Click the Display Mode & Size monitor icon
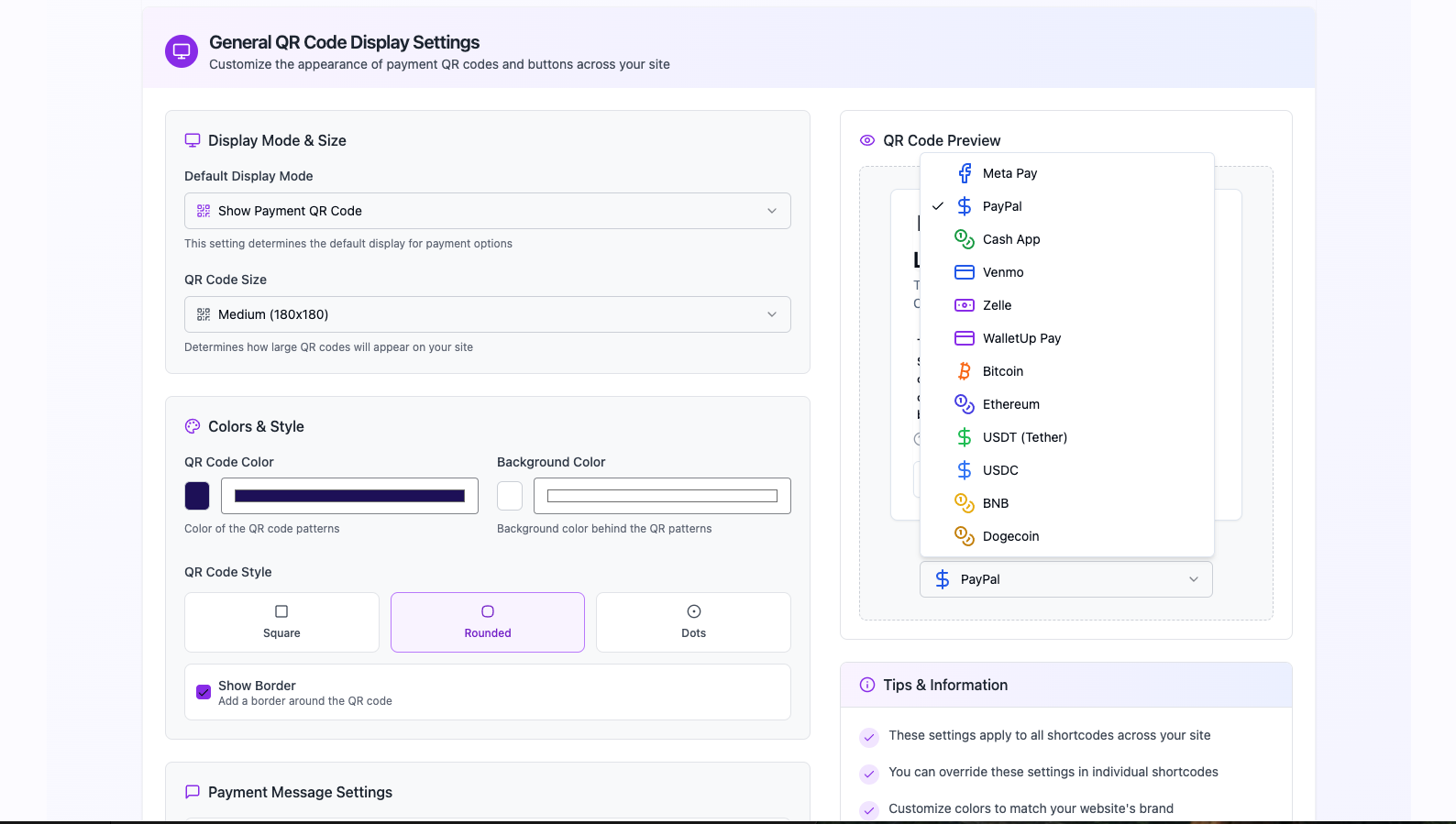Screen dimensions: 1456x824 (193, 140)
